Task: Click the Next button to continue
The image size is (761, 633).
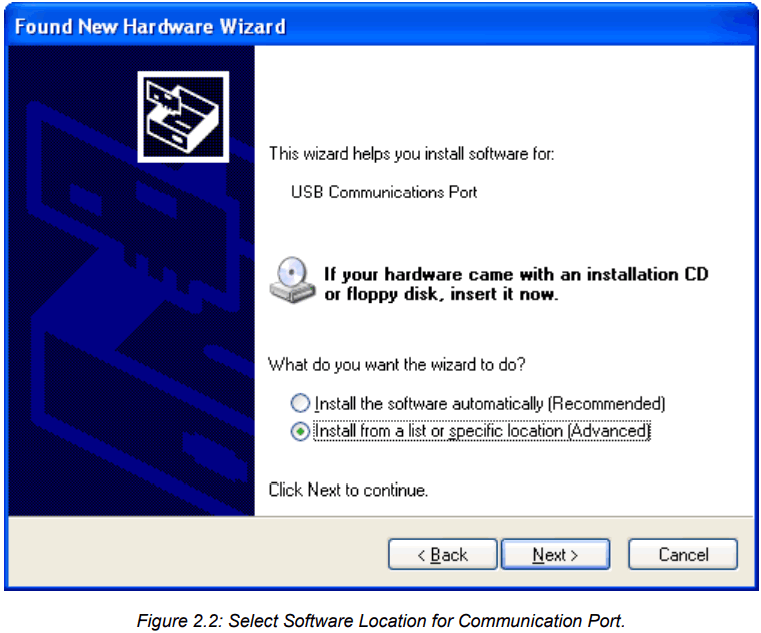Action: 555,554
